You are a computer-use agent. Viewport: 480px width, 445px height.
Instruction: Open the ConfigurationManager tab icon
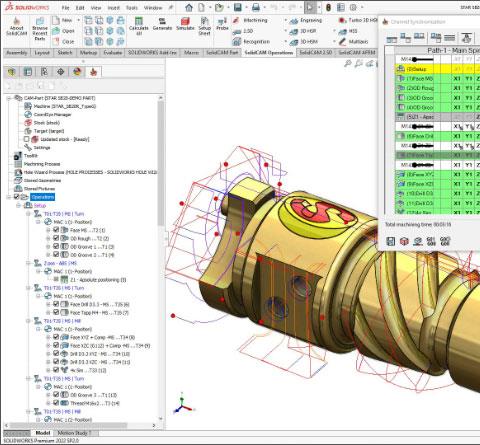pyautogui.click(x=44, y=72)
